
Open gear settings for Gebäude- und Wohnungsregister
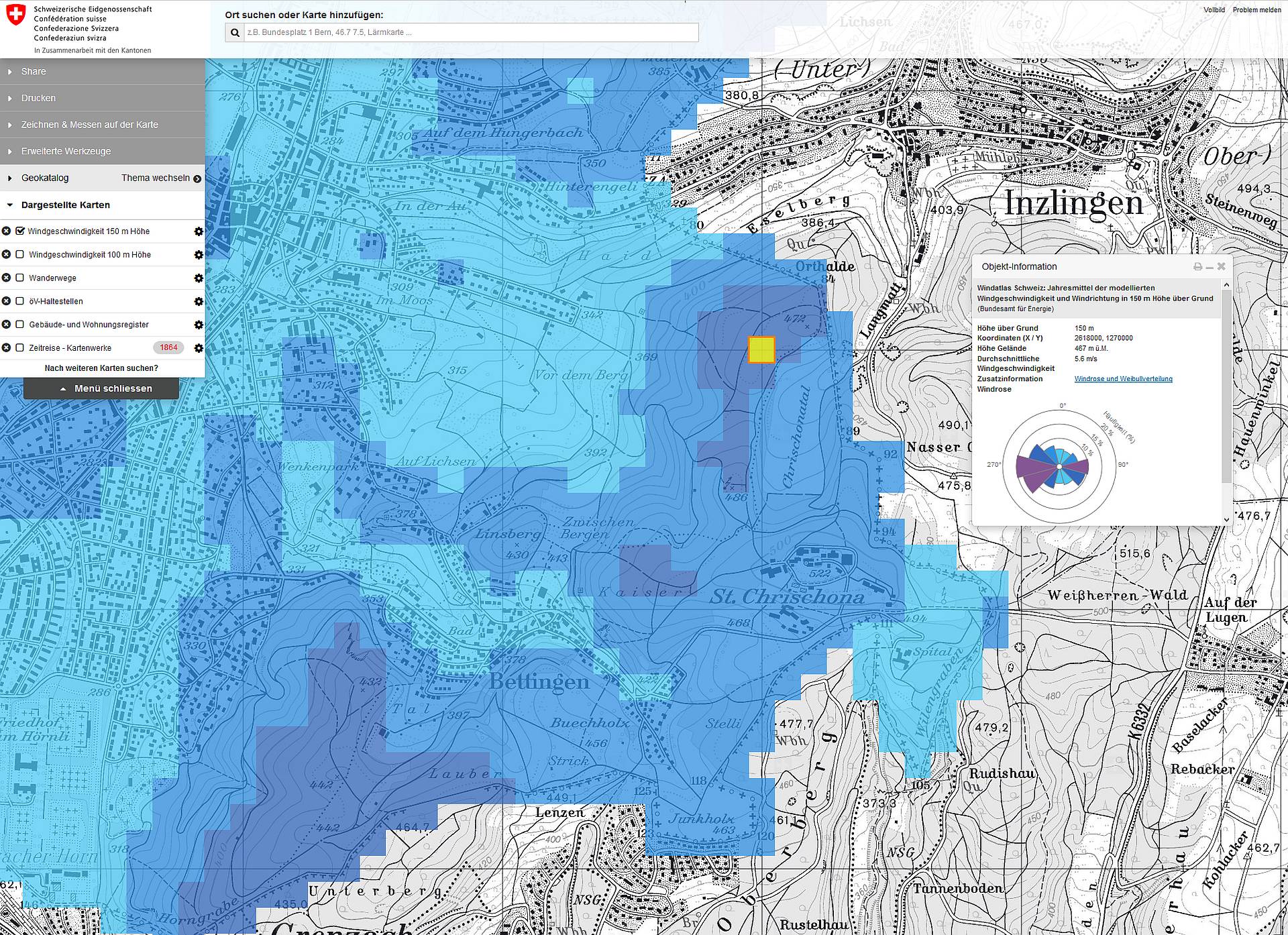coord(199,325)
